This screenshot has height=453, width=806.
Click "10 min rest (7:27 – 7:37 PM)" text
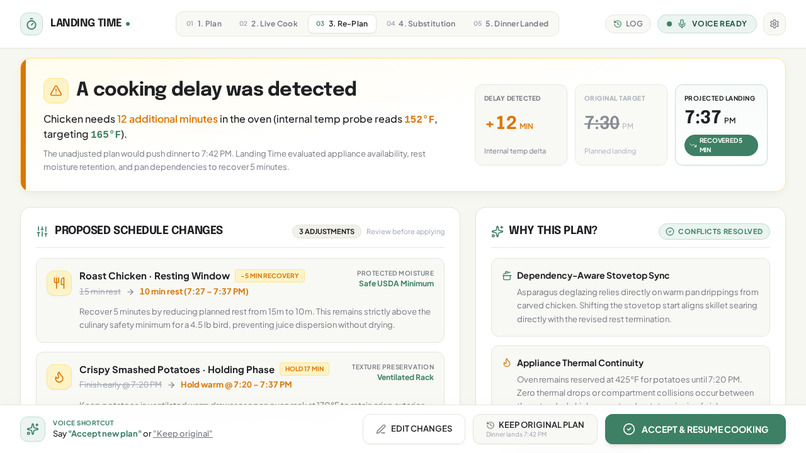pos(194,292)
